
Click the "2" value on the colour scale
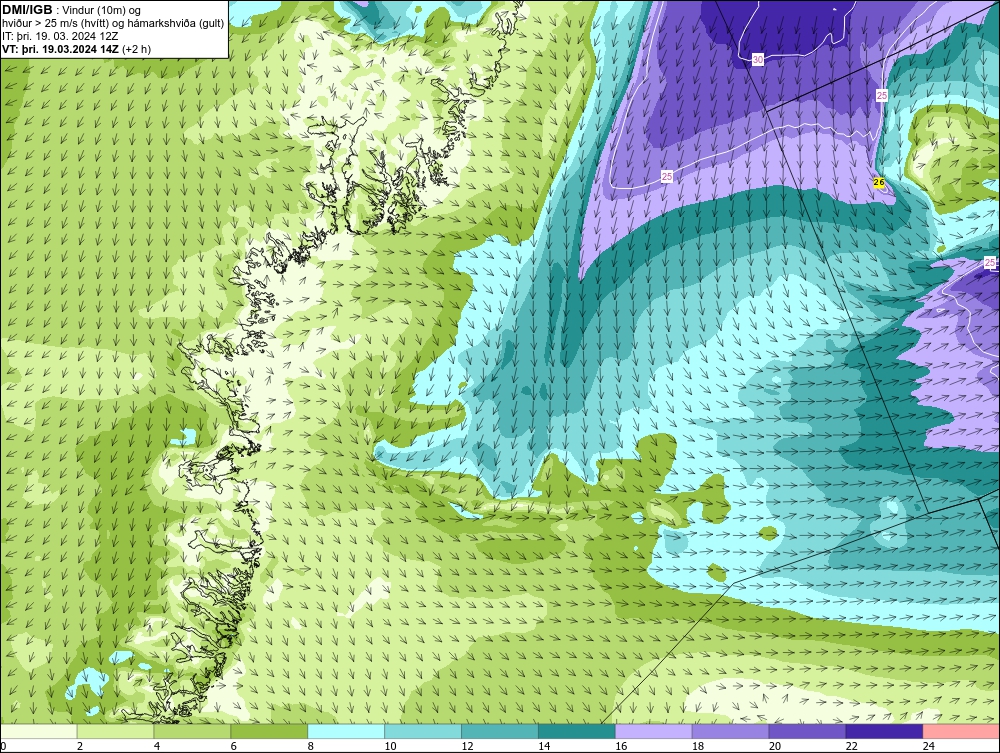tap(80, 746)
